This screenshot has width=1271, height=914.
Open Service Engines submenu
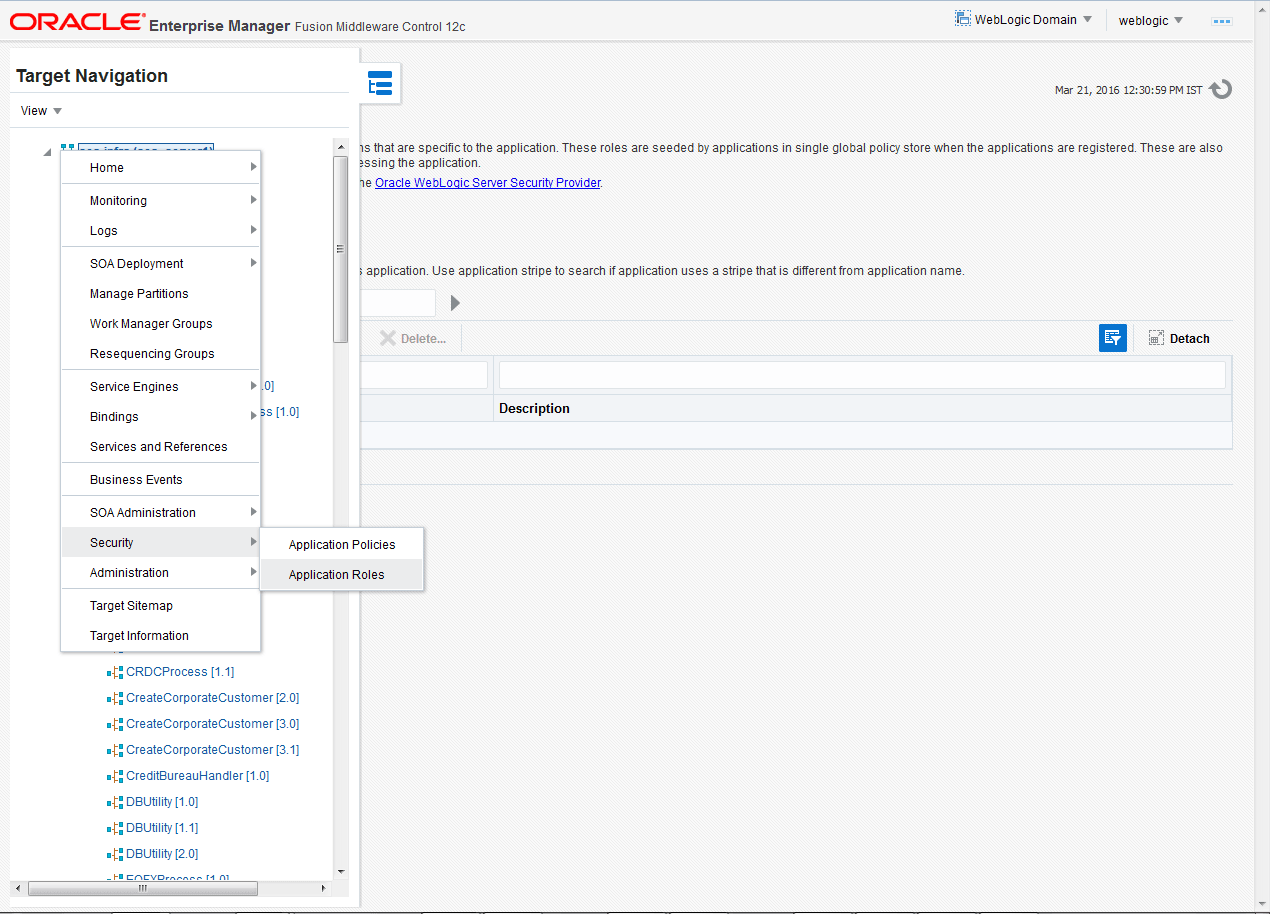[x=161, y=387]
